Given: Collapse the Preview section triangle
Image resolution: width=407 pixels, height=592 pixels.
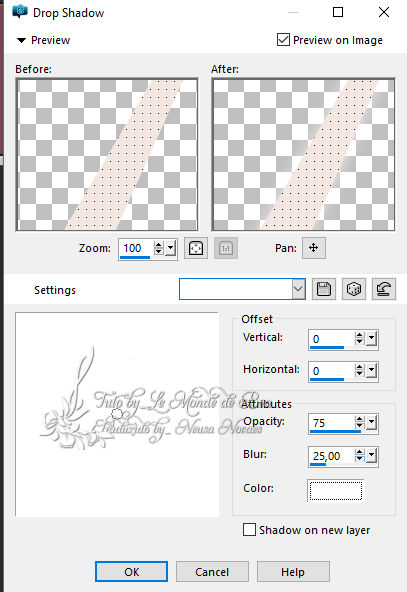Looking at the screenshot, I should click(x=22, y=40).
